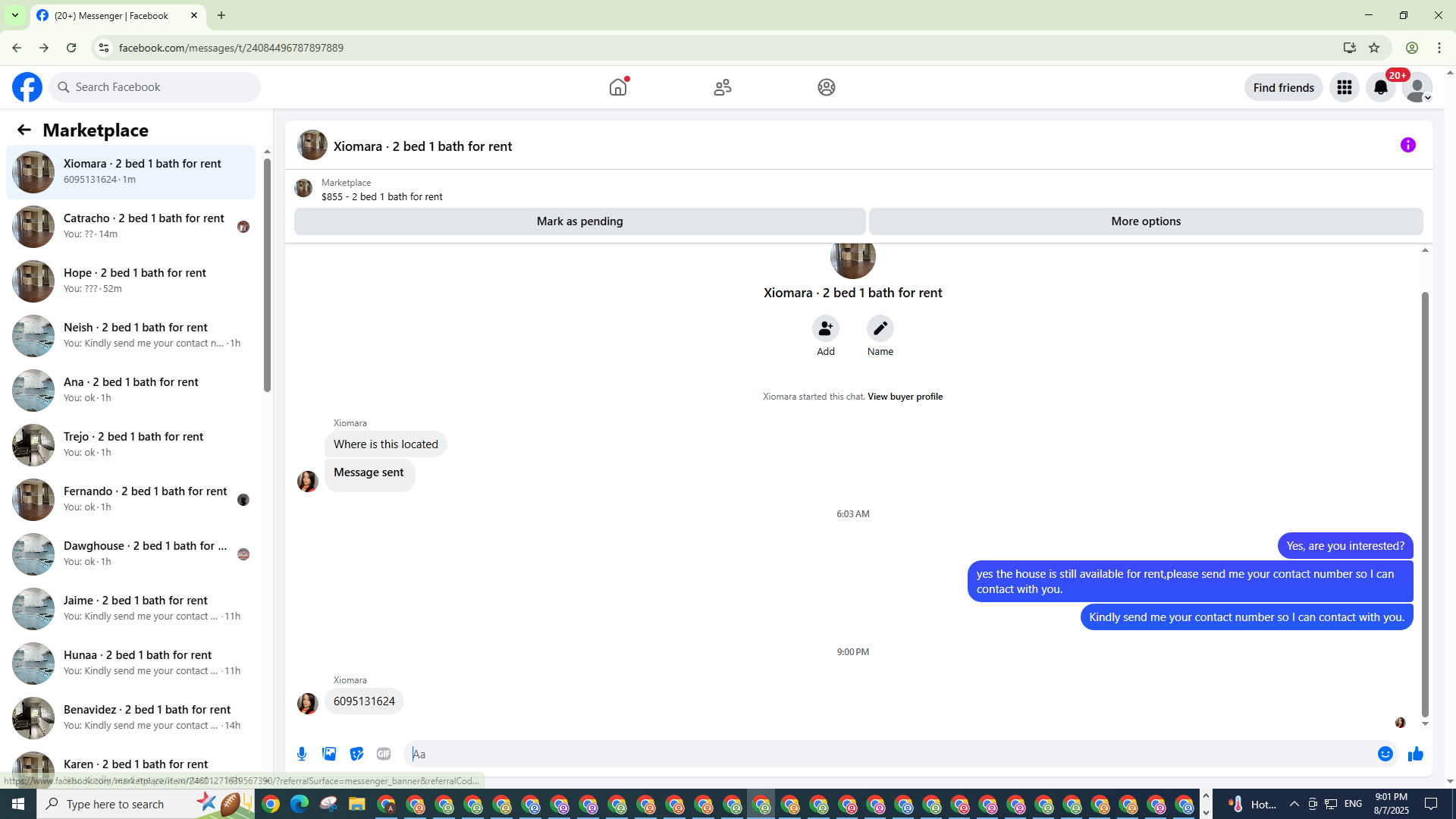1456x819 pixels.
Task: Open File Explorer from the taskbar
Action: click(357, 804)
